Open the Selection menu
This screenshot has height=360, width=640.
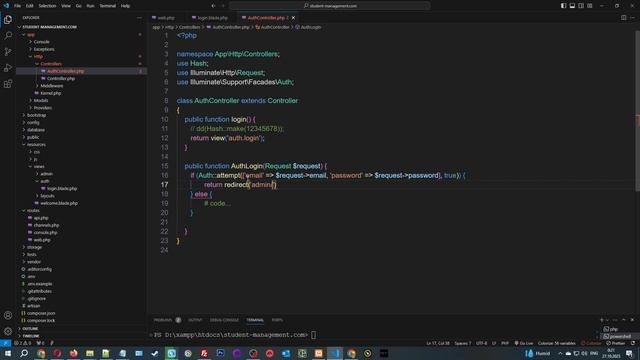tap(47, 6)
